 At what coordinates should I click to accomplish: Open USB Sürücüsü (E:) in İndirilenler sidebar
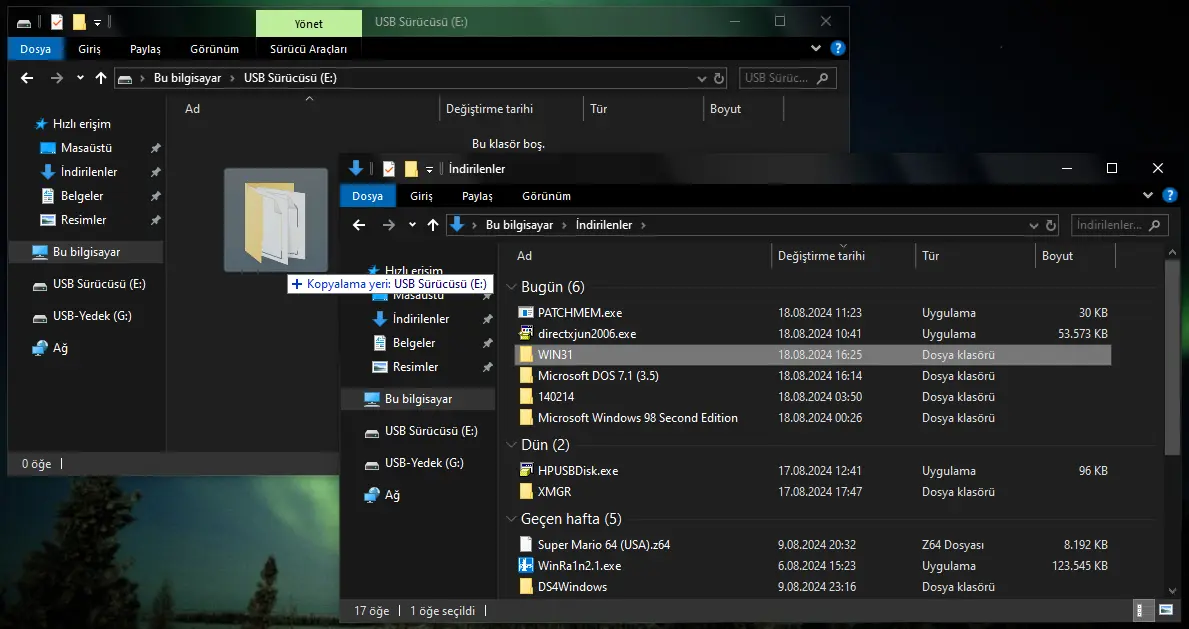point(431,431)
